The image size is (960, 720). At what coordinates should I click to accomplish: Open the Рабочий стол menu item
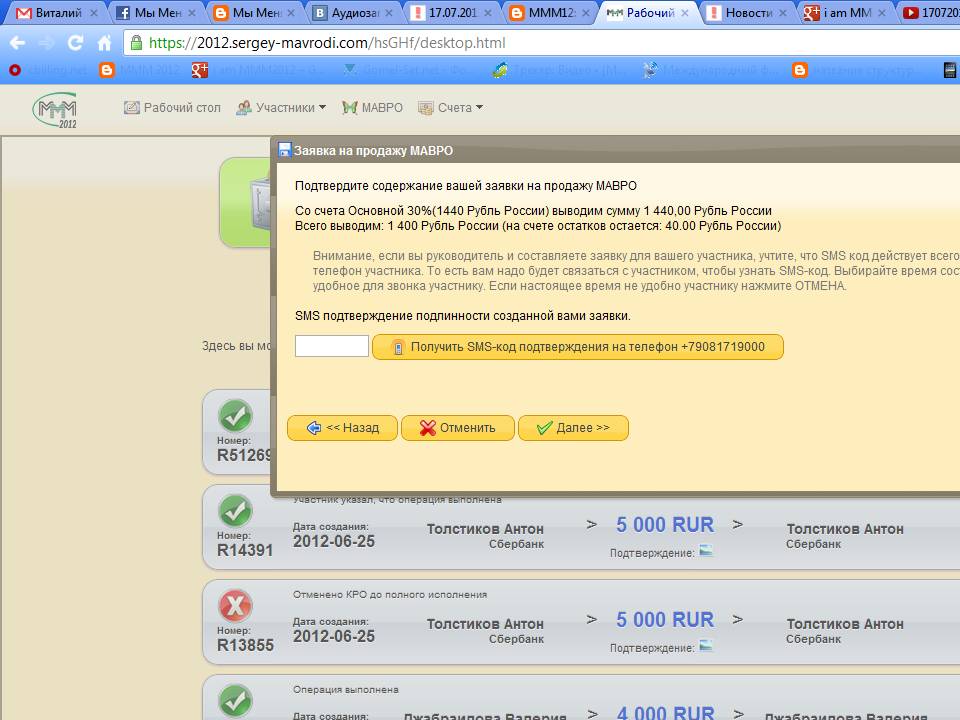172,108
